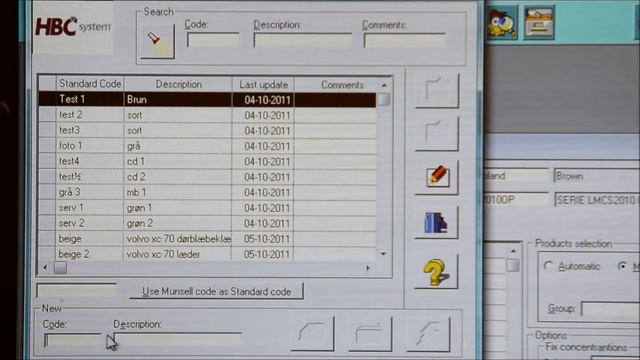Select the 'grå 3' row
The height and width of the screenshot is (360, 640).
(x=207, y=192)
